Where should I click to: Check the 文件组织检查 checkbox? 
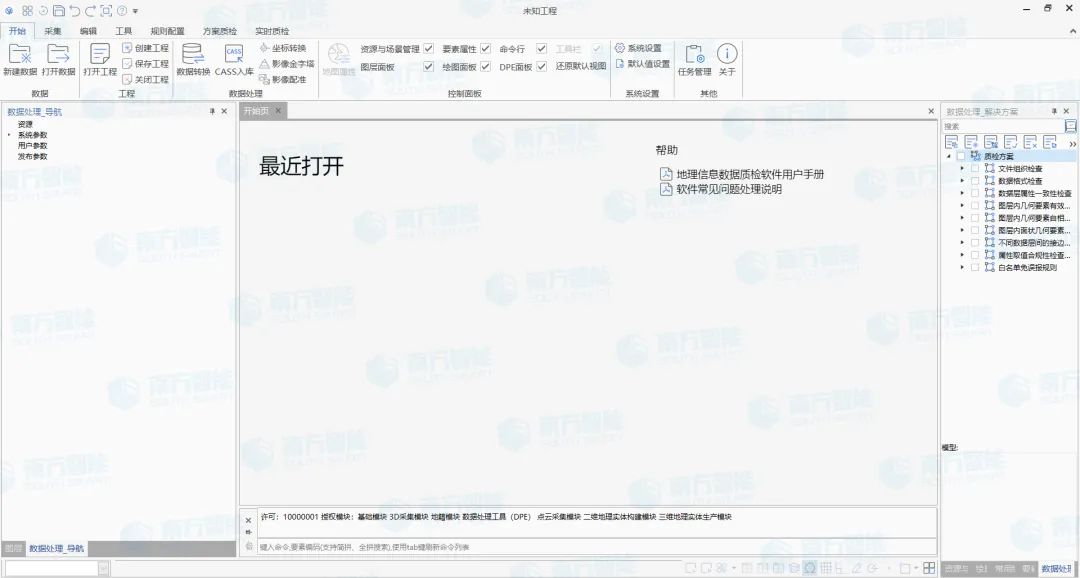pos(975,169)
